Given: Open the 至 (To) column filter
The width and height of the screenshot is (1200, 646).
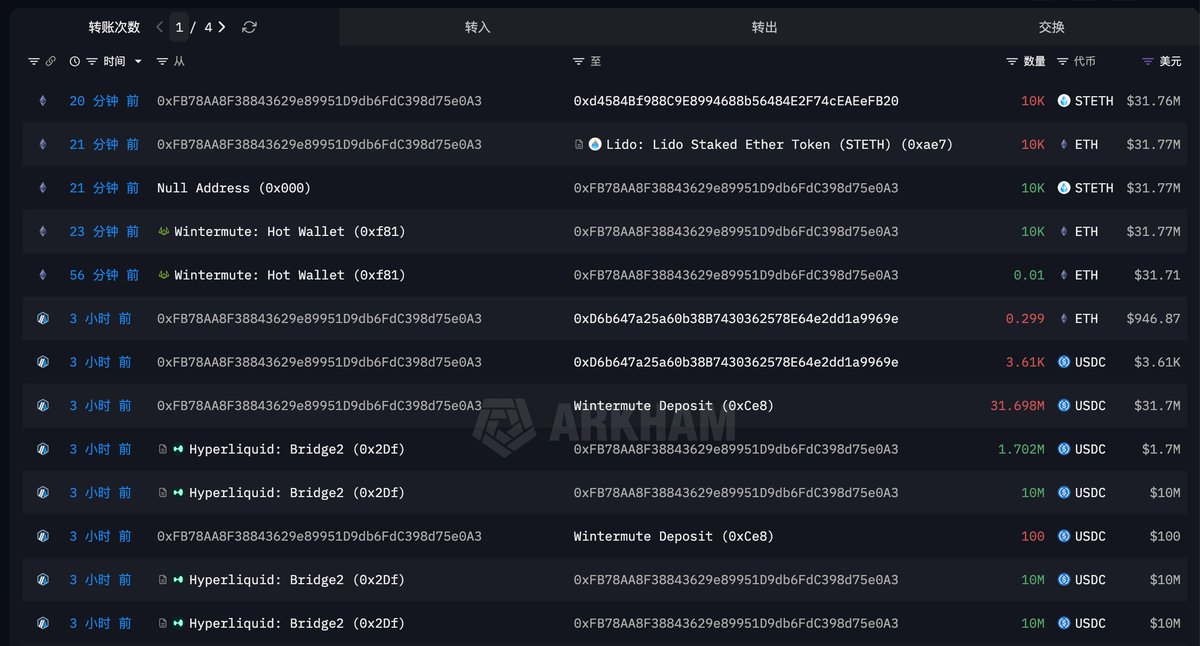Looking at the screenshot, I should tap(578, 62).
